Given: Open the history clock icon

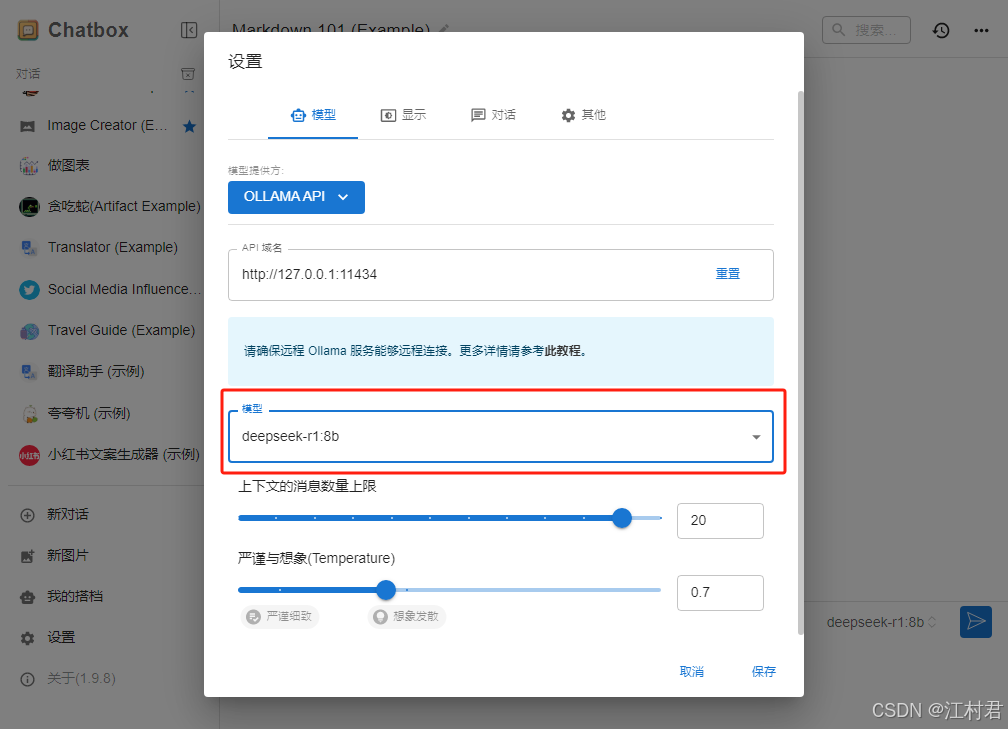Looking at the screenshot, I should point(941,30).
